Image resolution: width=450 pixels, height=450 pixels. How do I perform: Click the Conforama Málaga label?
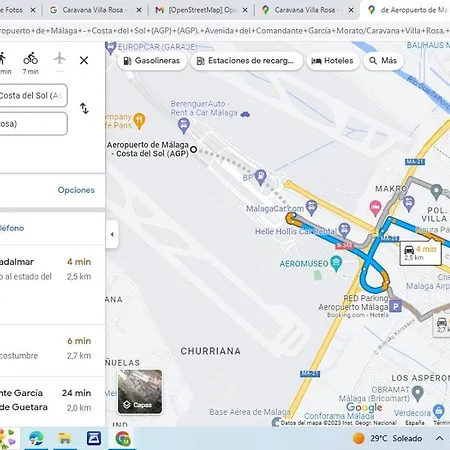click(339, 416)
